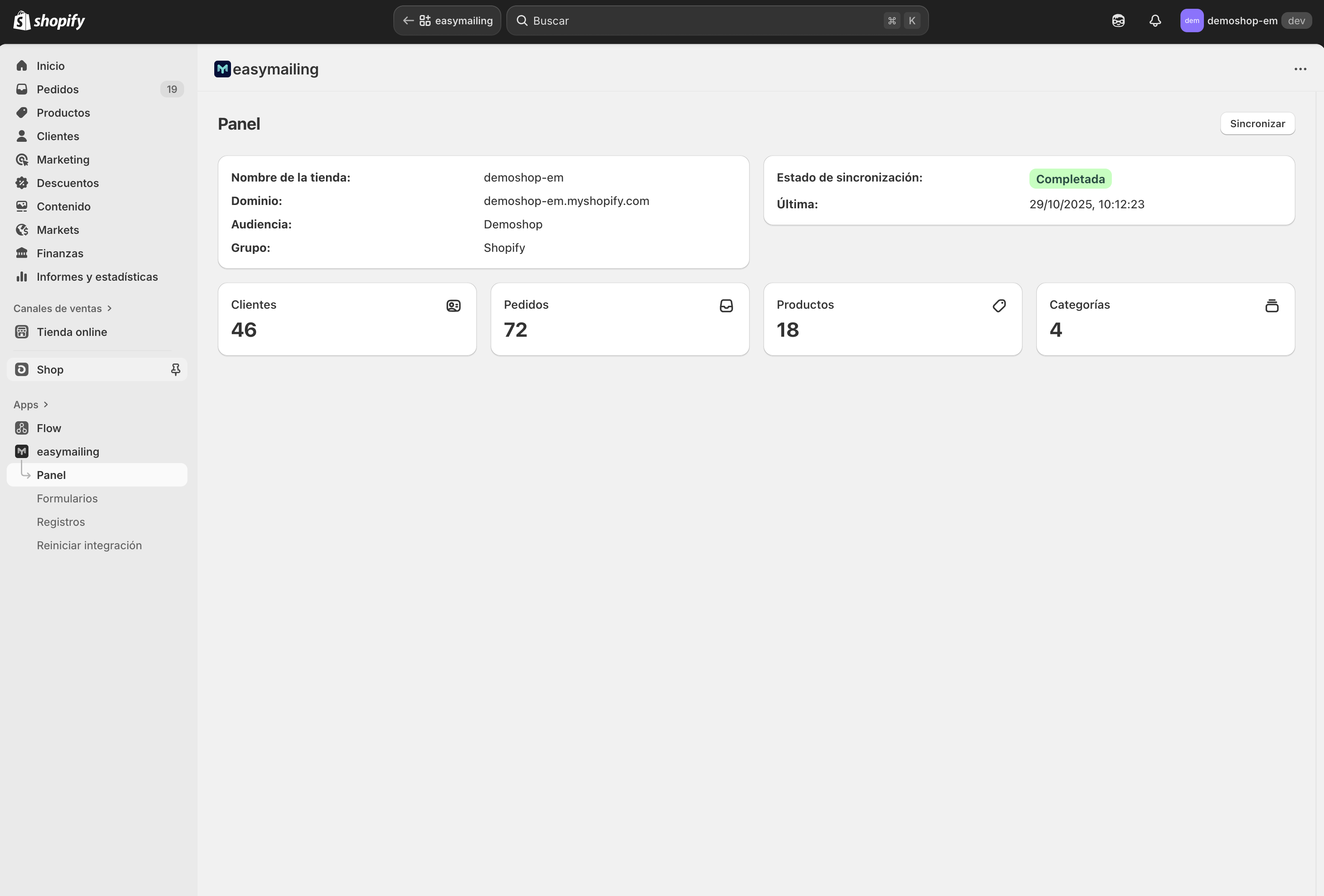The width and height of the screenshot is (1324, 896).
Task: Click the Shop app icon
Action: [22, 369]
